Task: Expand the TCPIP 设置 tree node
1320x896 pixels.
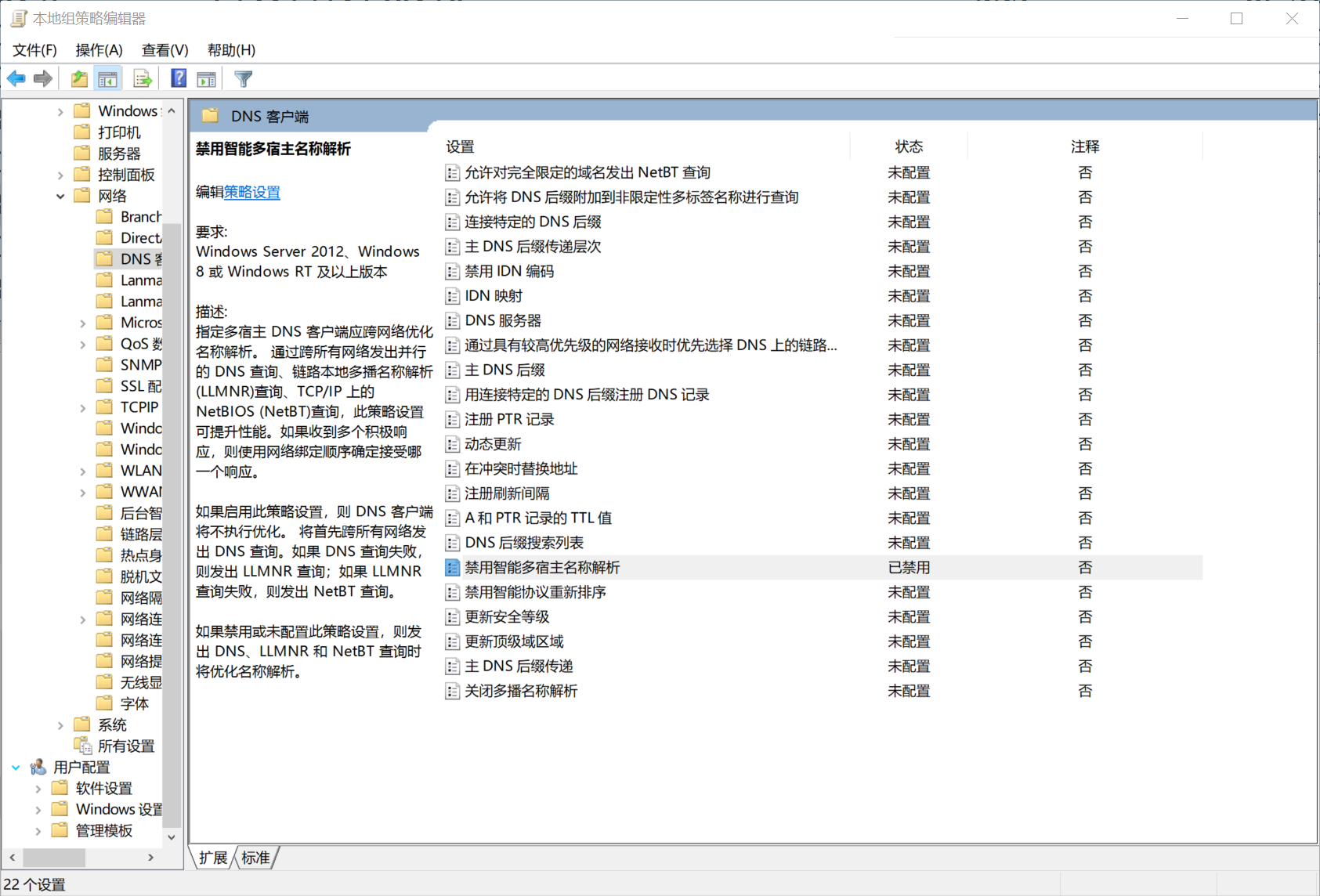Action: (84, 406)
